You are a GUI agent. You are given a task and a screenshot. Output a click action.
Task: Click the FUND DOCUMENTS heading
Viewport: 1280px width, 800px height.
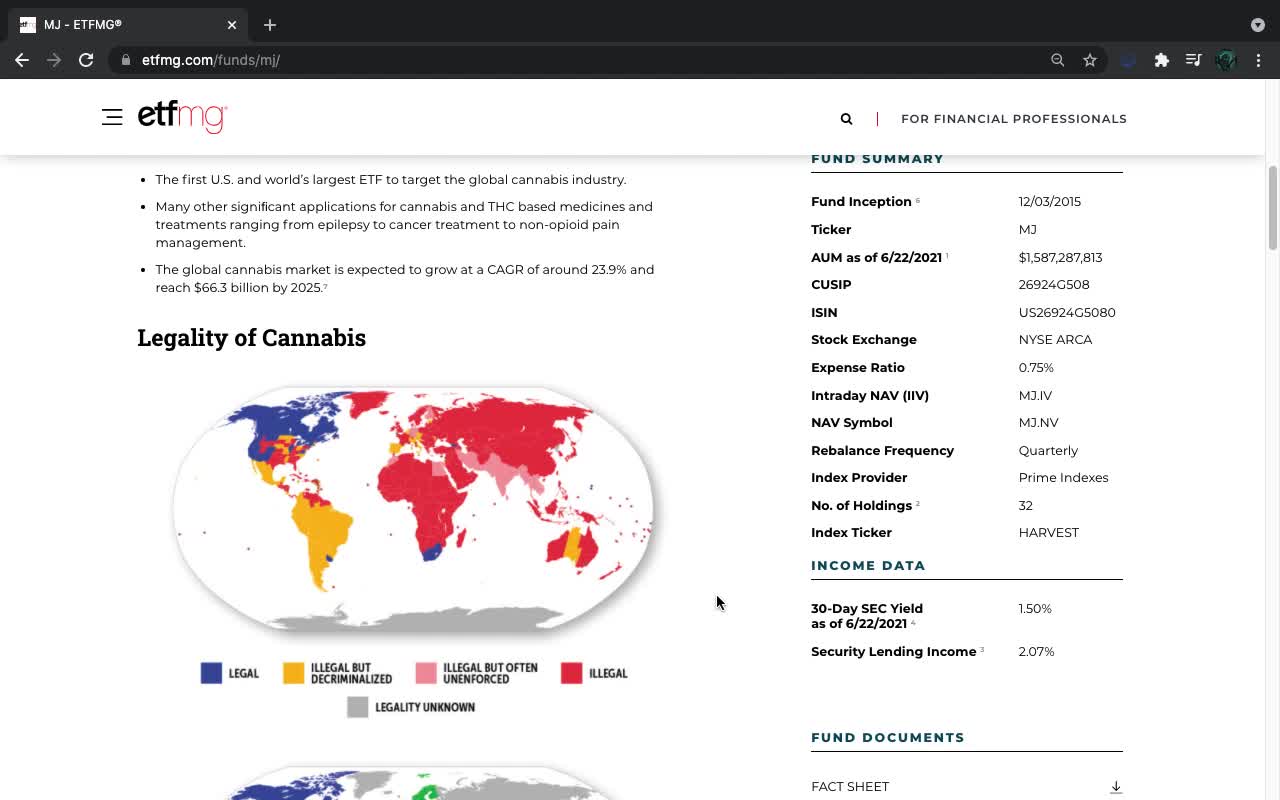pyautogui.click(x=888, y=738)
